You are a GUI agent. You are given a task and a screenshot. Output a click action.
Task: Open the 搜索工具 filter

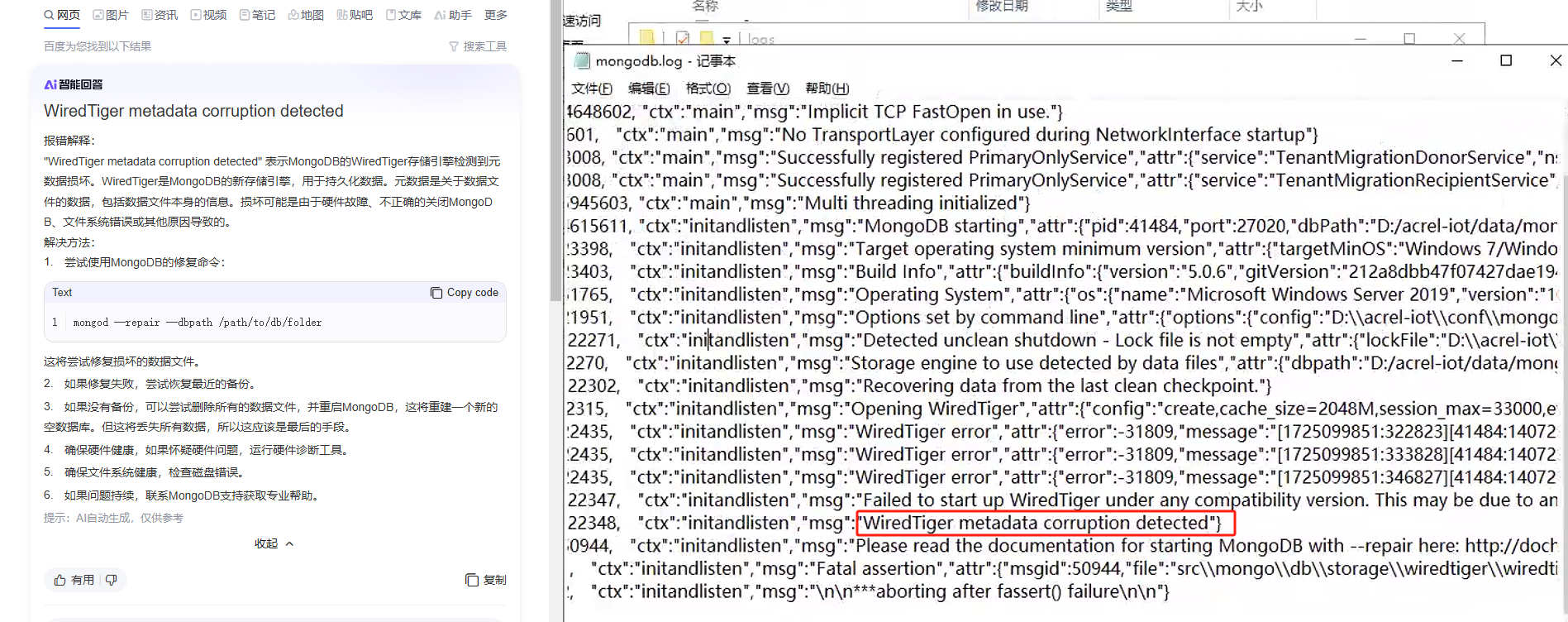point(478,46)
